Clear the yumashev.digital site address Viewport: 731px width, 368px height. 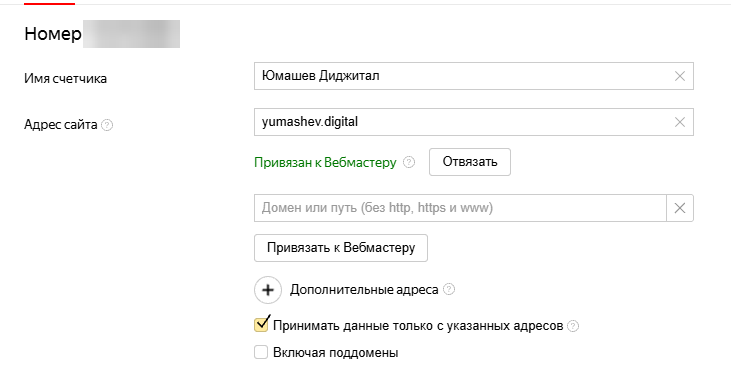pyautogui.click(x=680, y=122)
